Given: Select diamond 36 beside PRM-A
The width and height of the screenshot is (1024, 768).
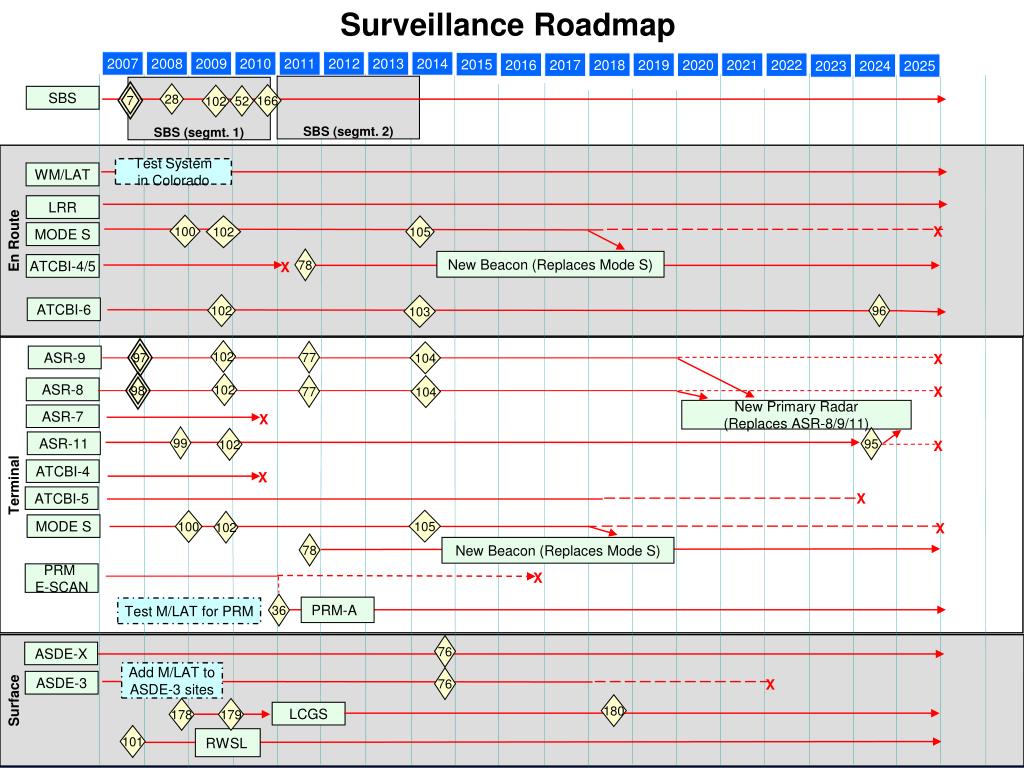Looking at the screenshot, I should 279,611.
